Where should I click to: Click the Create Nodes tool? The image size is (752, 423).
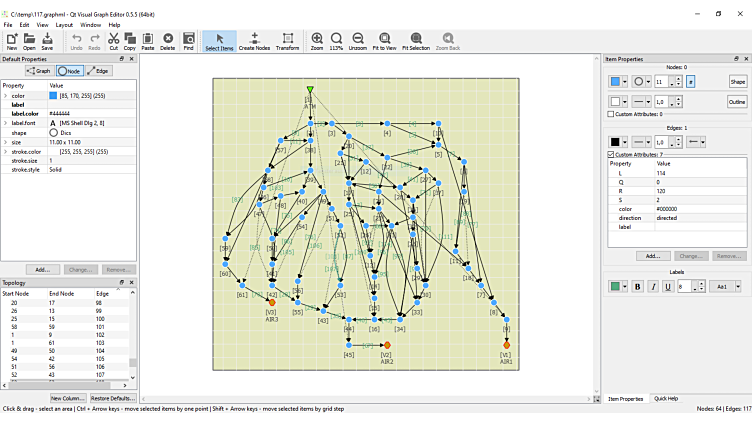(254, 41)
